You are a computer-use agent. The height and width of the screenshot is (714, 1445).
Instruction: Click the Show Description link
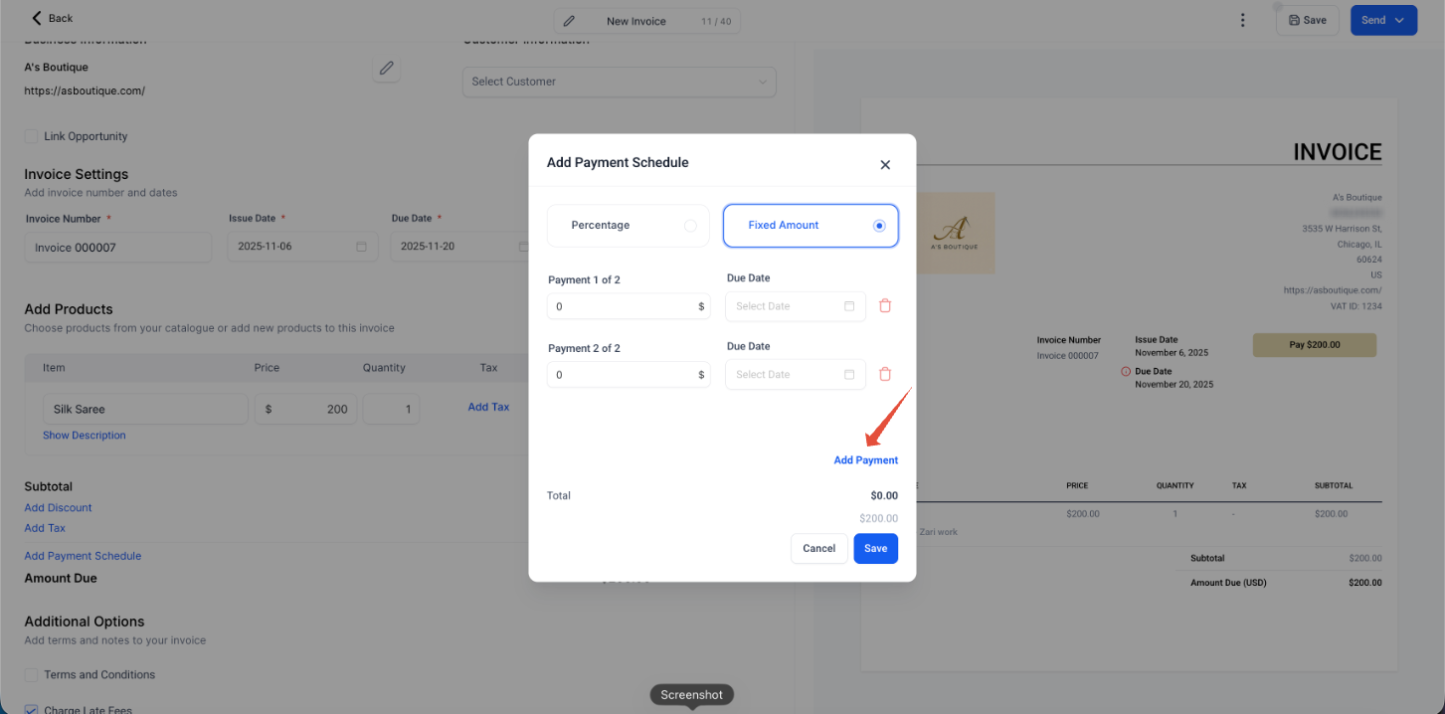84,435
